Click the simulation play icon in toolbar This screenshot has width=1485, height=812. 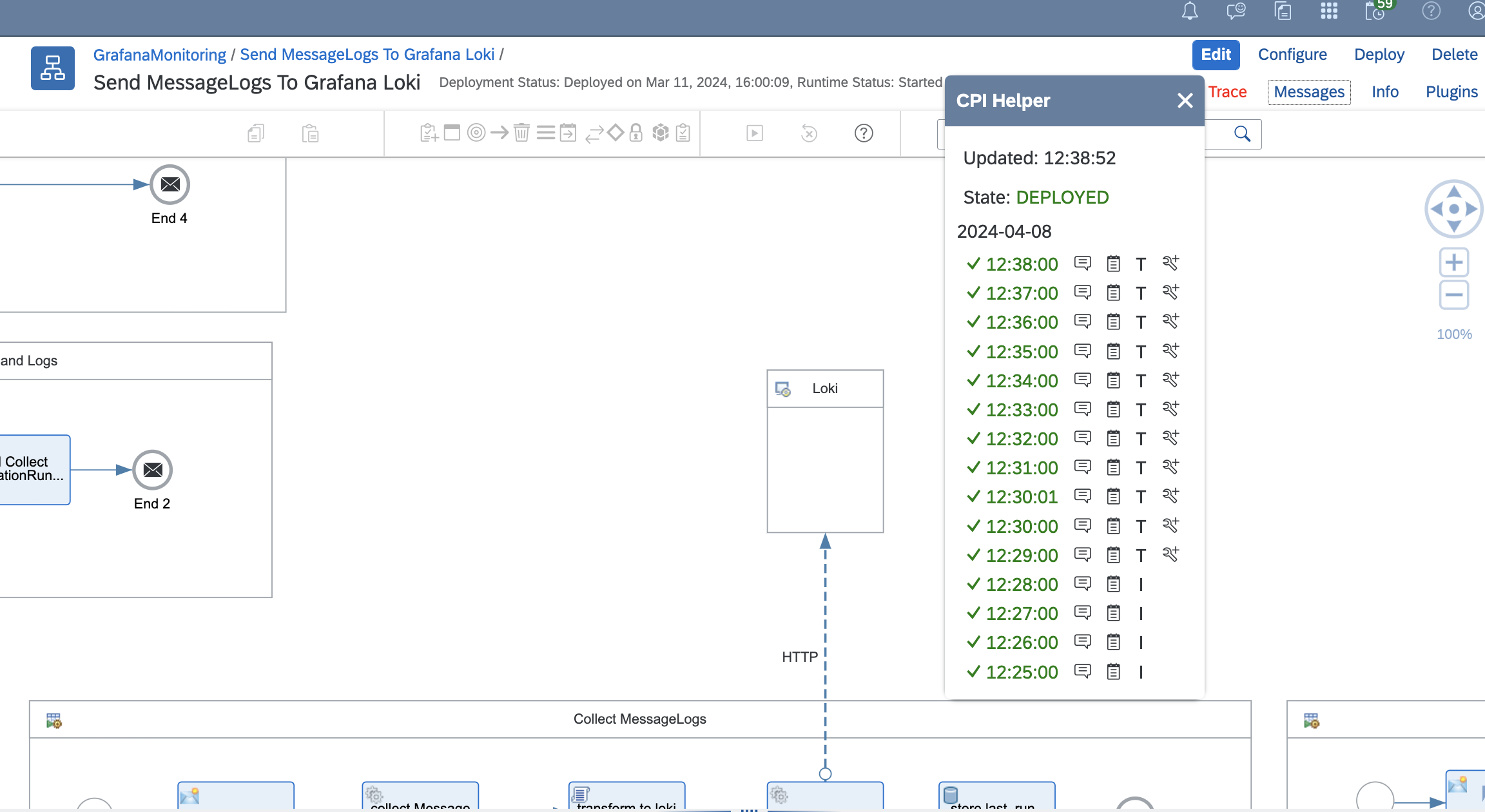pyautogui.click(x=755, y=133)
